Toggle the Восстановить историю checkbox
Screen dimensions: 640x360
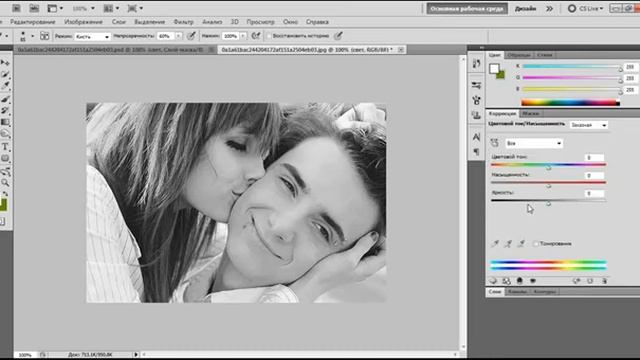pyautogui.click(x=269, y=36)
